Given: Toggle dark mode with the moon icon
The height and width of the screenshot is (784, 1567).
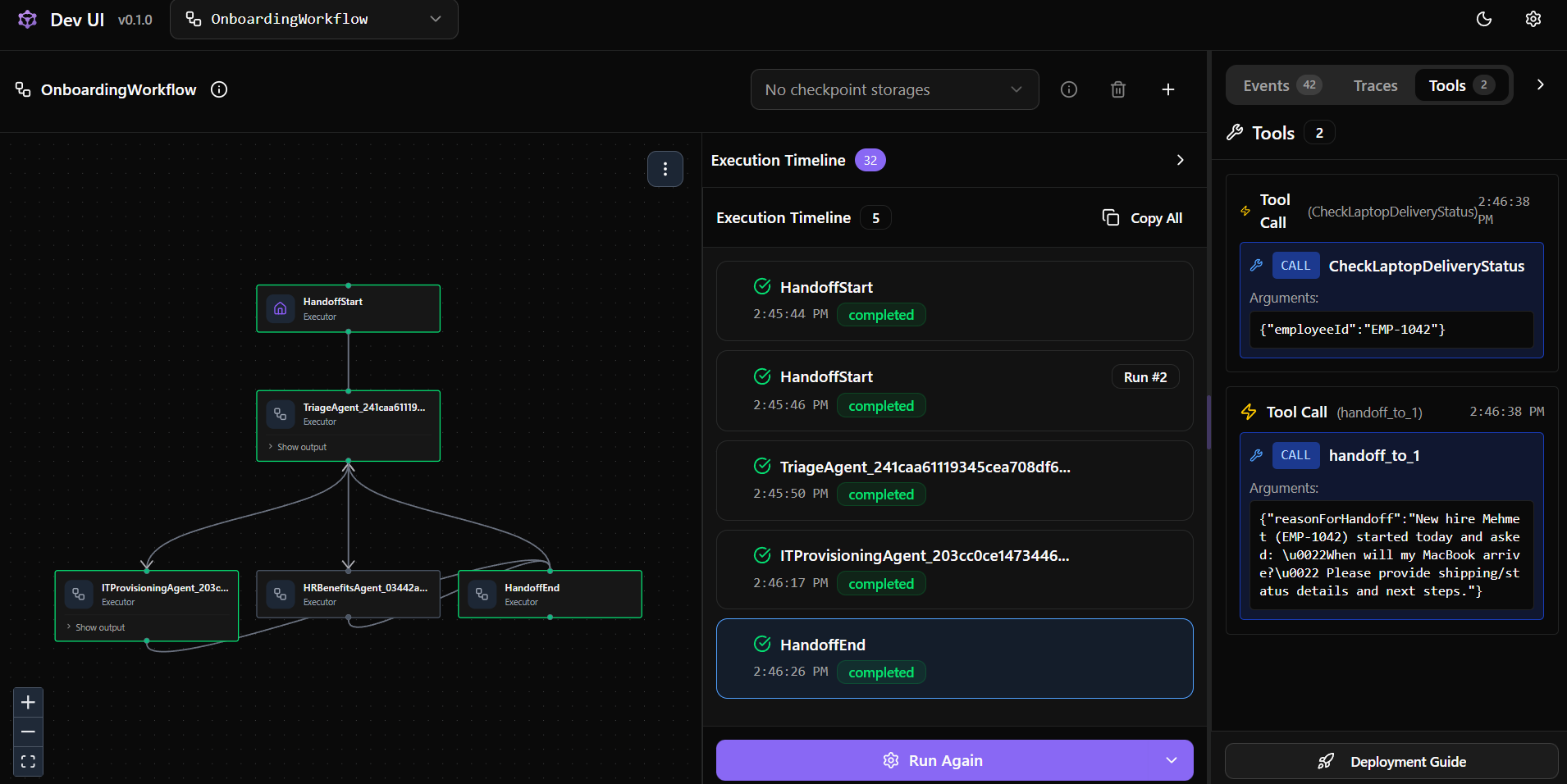Looking at the screenshot, I should click(x=1484, y=19).
